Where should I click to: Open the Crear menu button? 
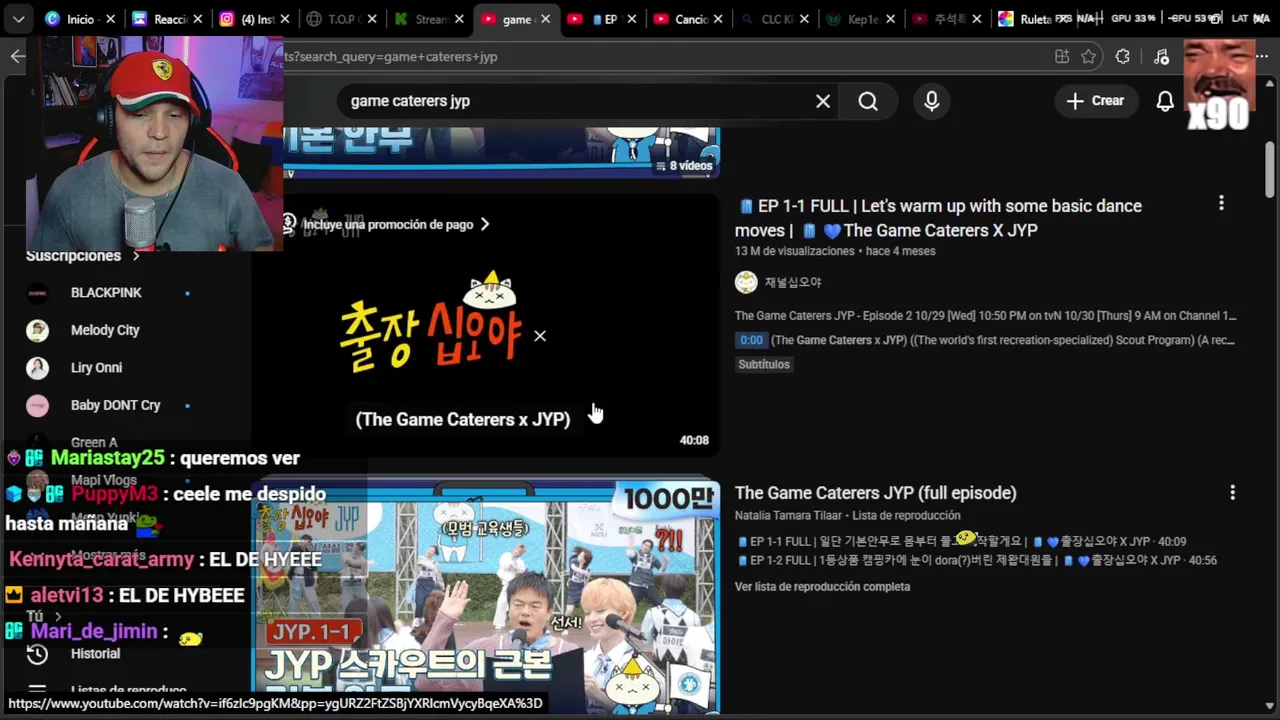coord(1095,101)
